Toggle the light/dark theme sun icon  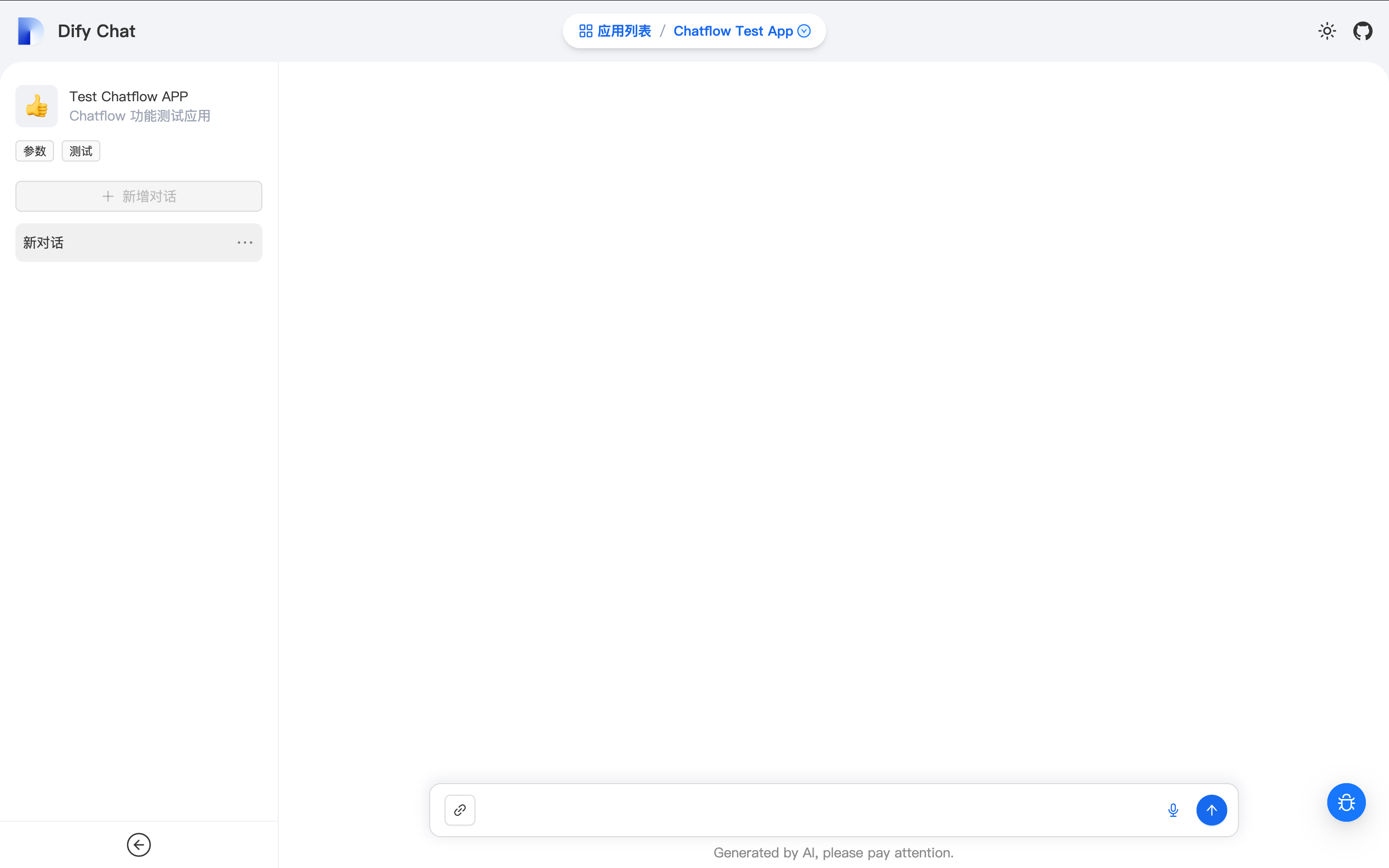click(x=1327, y=31)
